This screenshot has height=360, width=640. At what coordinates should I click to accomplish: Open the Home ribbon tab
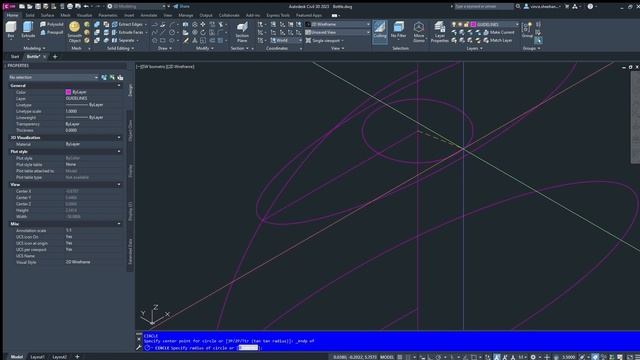pos(12,15)
